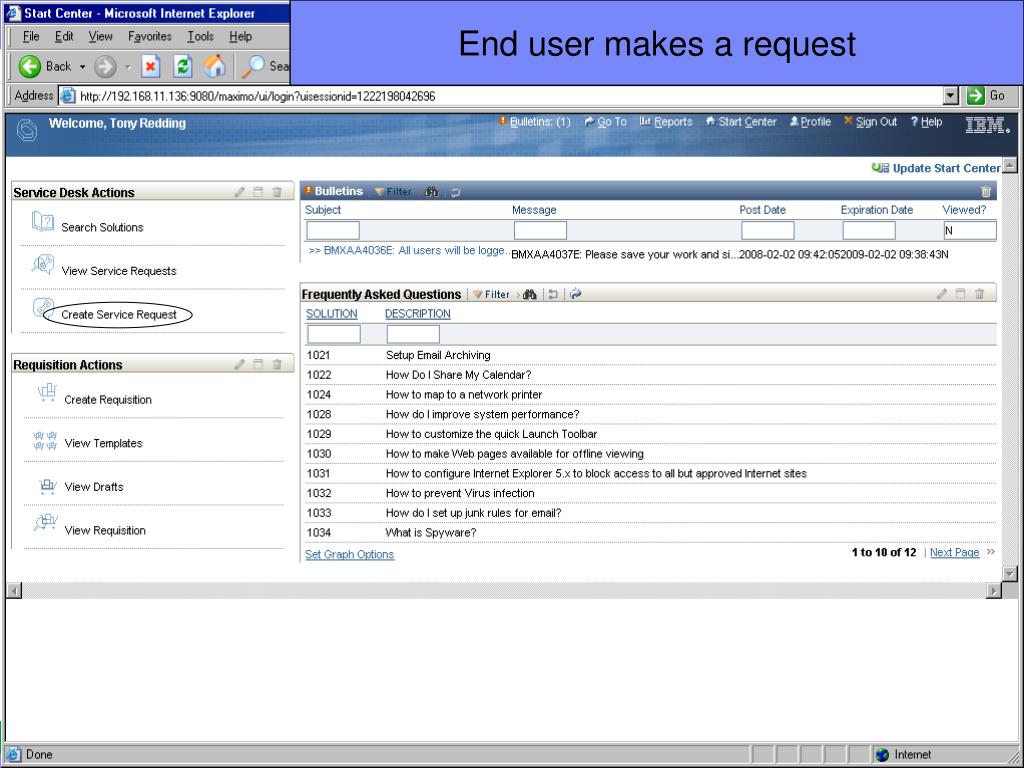Delete the FAQ portlet trash icon

click(979, 294)
